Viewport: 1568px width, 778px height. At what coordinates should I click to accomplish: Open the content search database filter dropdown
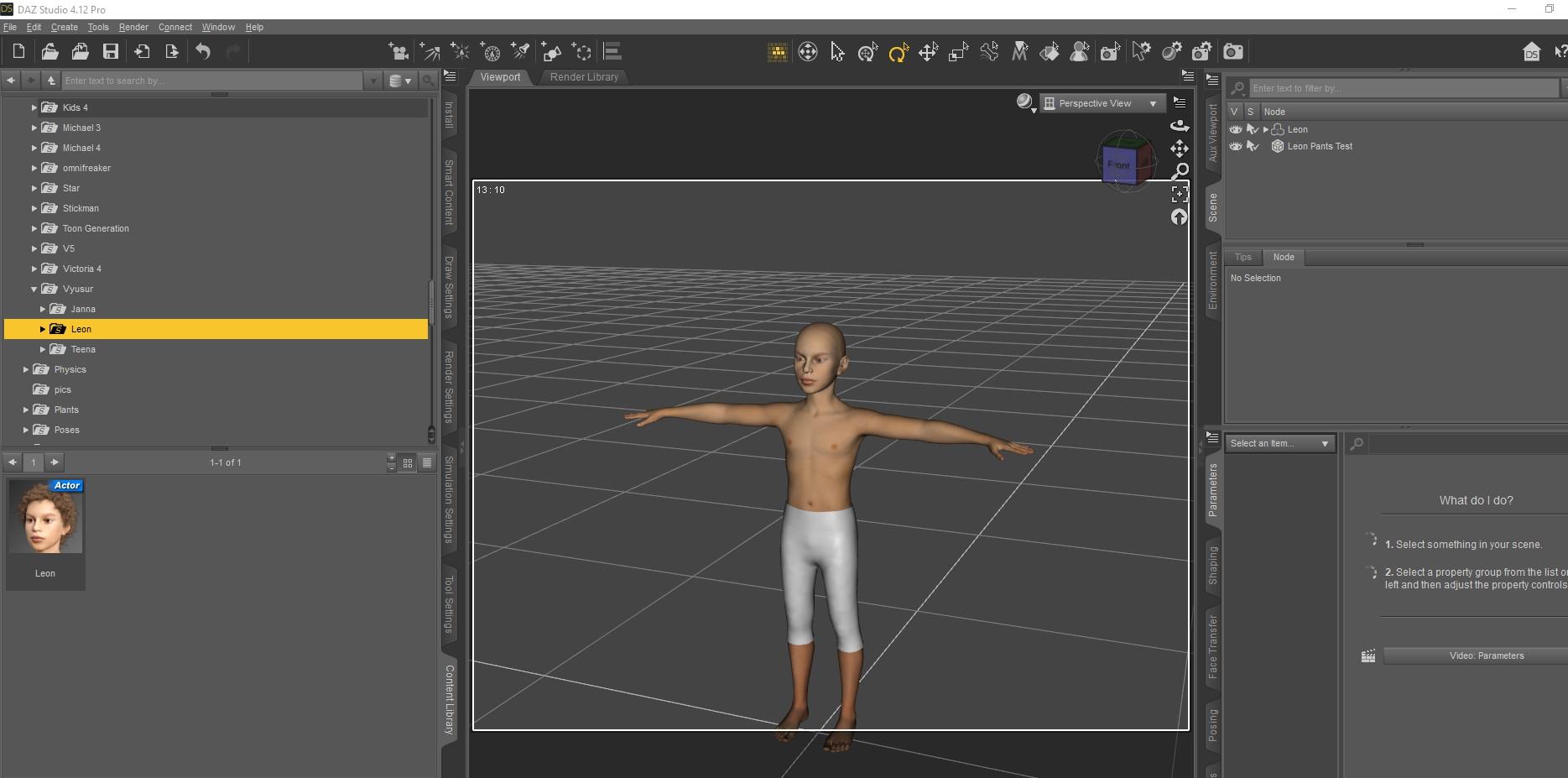400,81
